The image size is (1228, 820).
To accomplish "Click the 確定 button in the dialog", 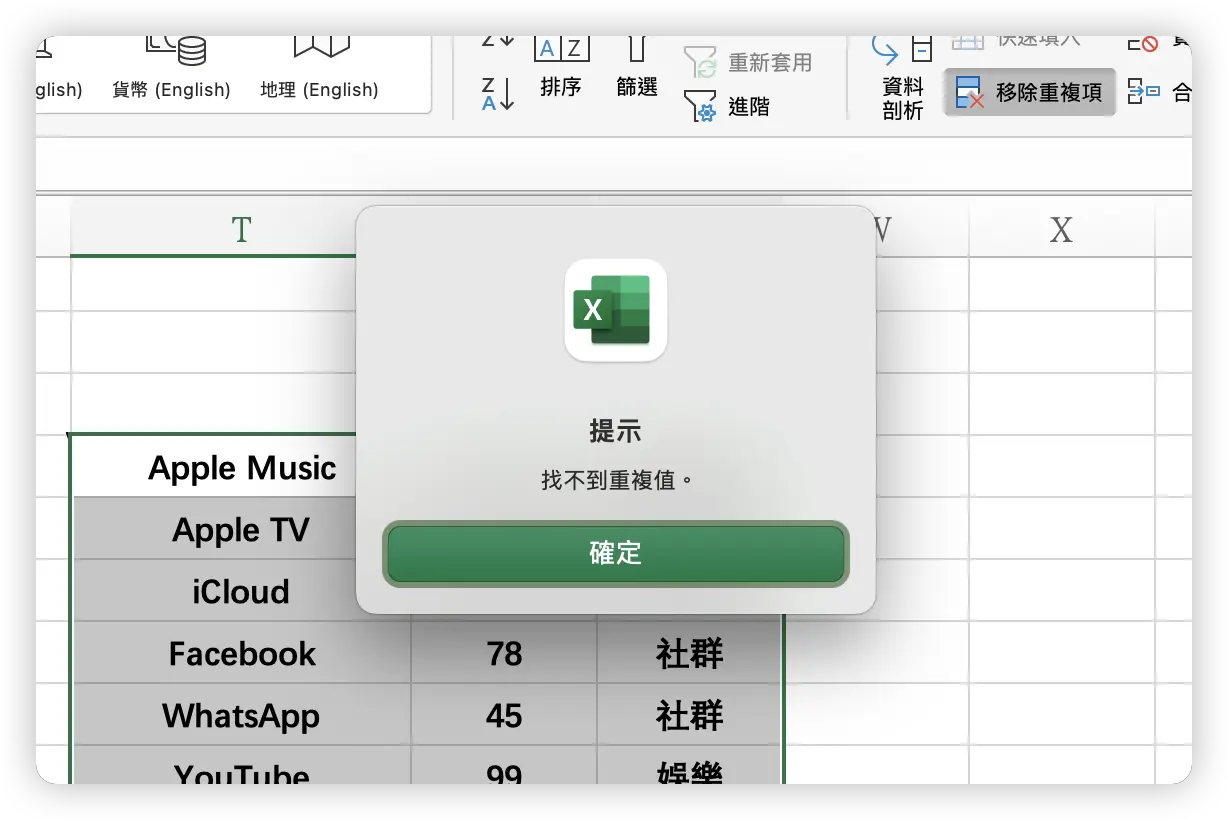I will pyautogui.click(x=615, y=553).
